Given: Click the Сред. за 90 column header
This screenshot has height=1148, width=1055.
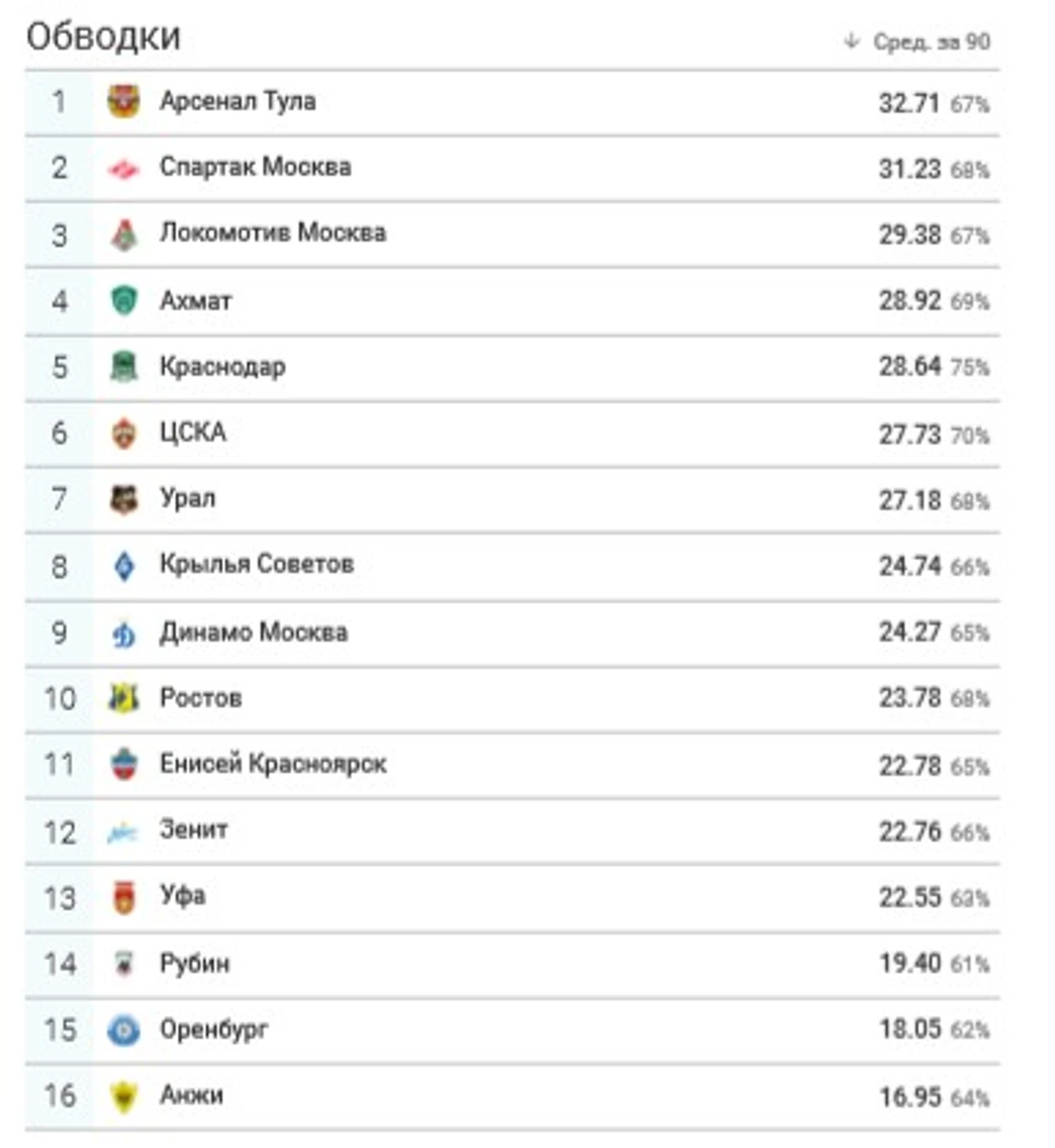Looking at the screenshot, I should coord(931,42).
